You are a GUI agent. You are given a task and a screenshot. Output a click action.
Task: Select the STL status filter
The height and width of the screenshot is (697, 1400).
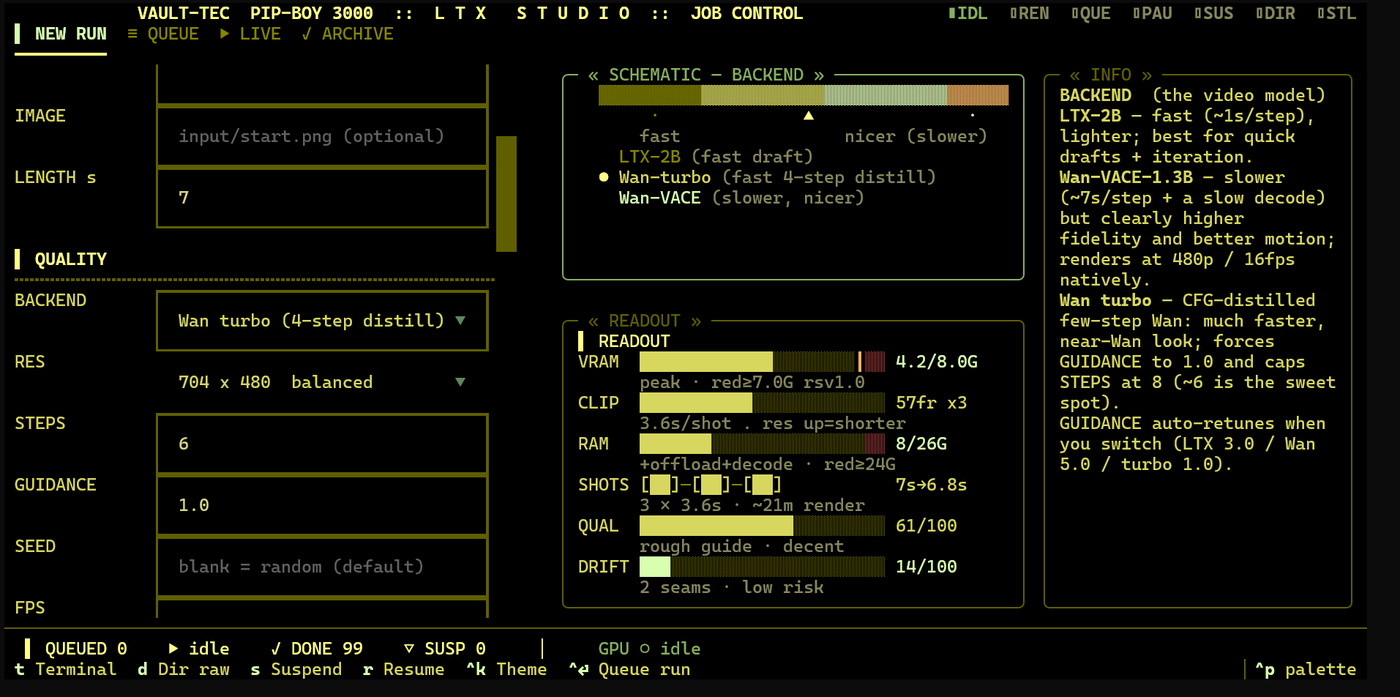(1337, 14)
